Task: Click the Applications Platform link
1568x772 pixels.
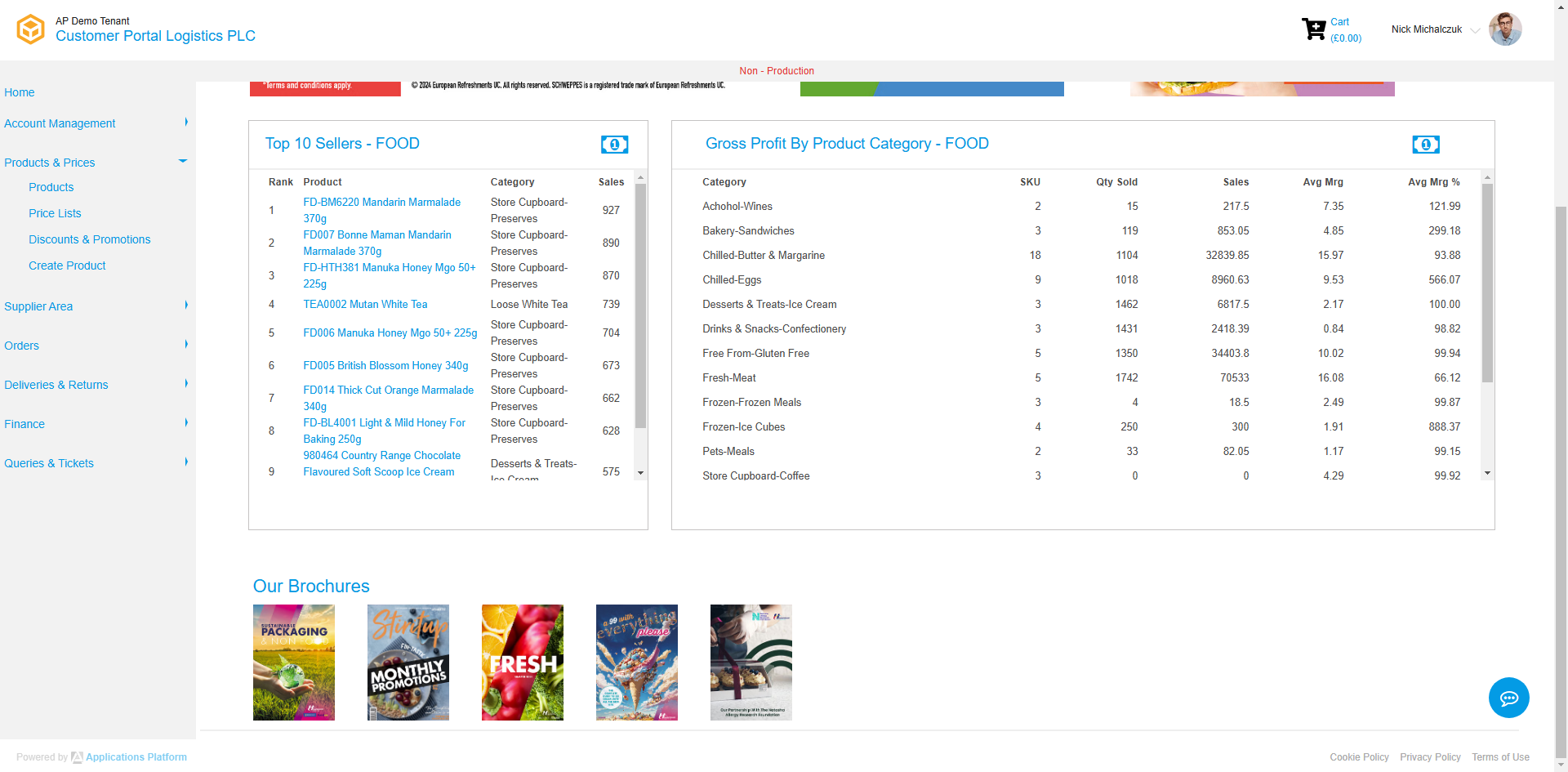Action: coord(136,757)
